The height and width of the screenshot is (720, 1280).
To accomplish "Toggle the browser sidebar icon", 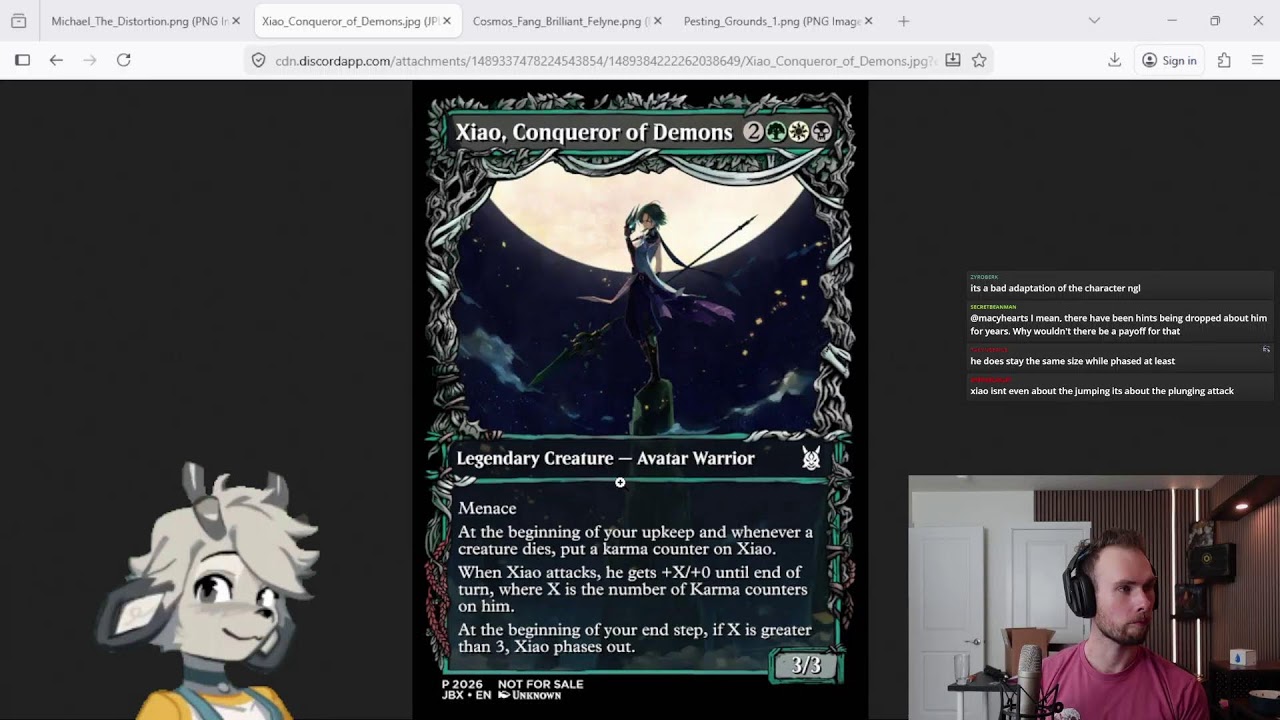I will (22, 60).
